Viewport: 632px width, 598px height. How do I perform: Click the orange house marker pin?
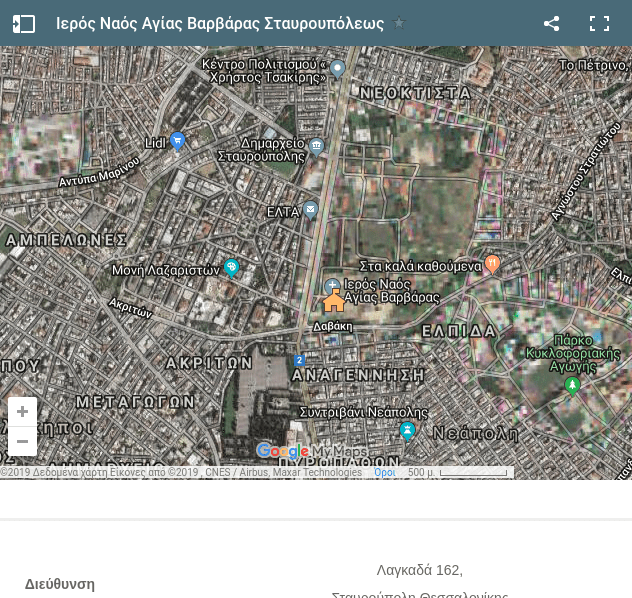[334, 302]
